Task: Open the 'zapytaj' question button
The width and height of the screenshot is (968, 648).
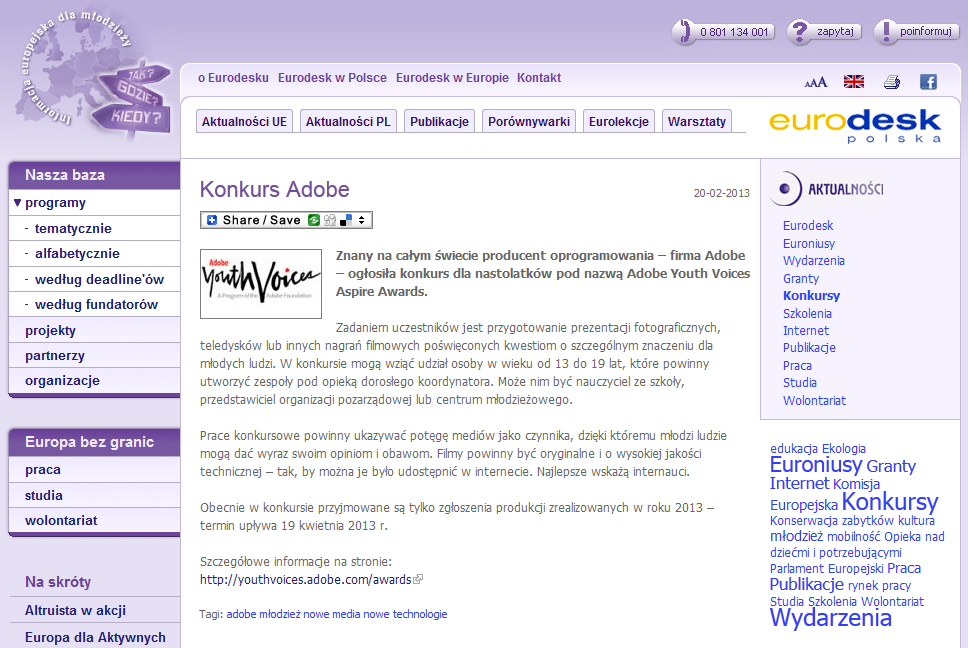Action: click(x=824, y=31)
